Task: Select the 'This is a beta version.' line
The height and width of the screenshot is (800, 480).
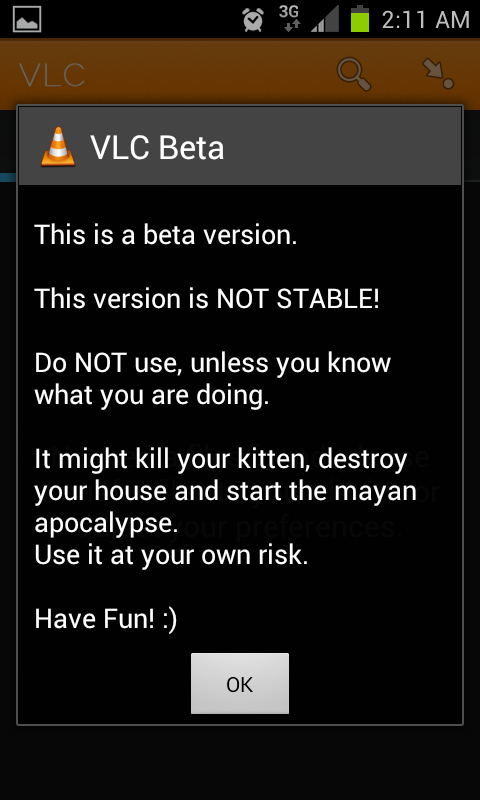Action: pos(166,235)
